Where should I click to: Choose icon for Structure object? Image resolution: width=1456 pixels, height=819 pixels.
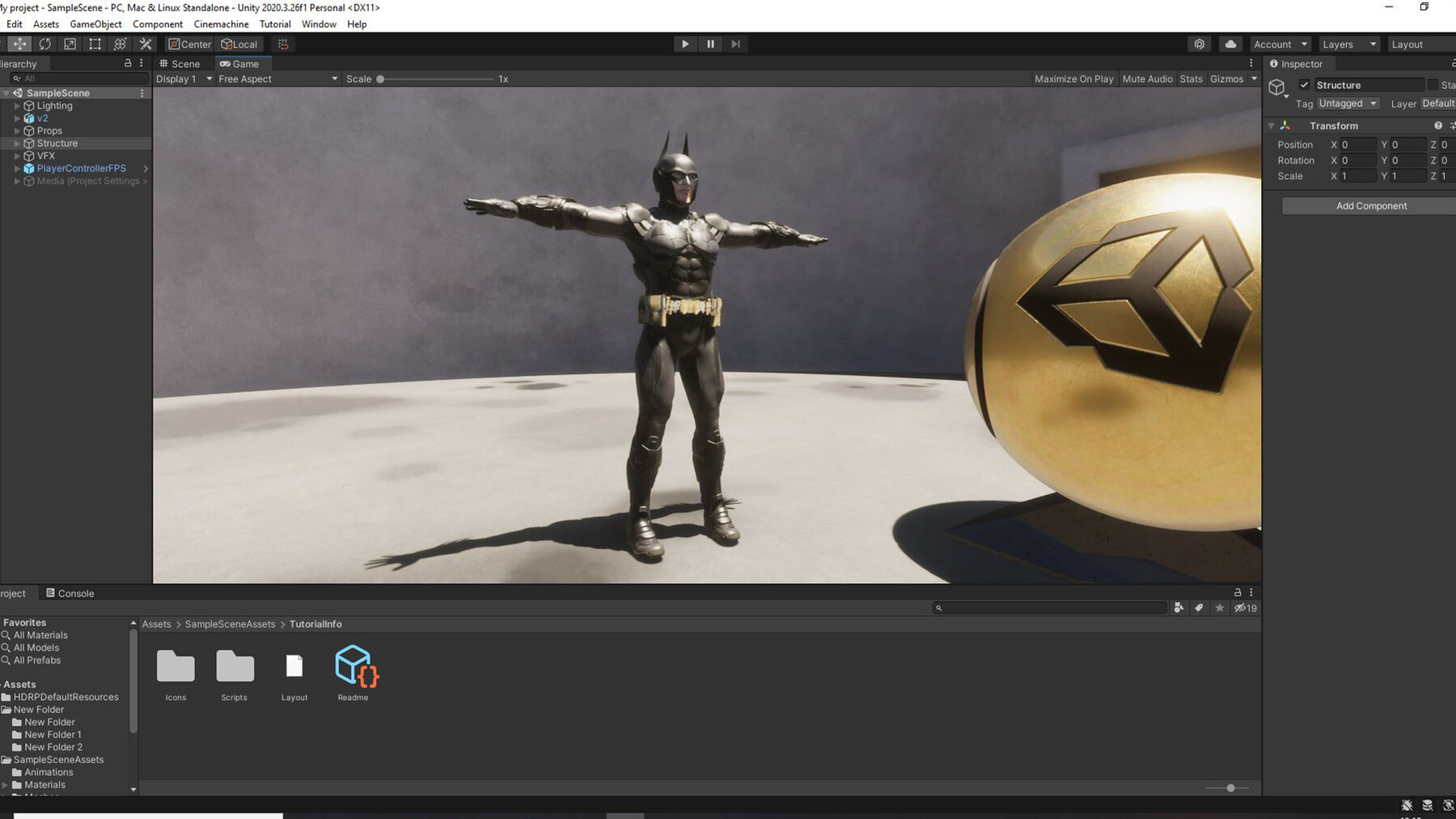point(1277,87)
